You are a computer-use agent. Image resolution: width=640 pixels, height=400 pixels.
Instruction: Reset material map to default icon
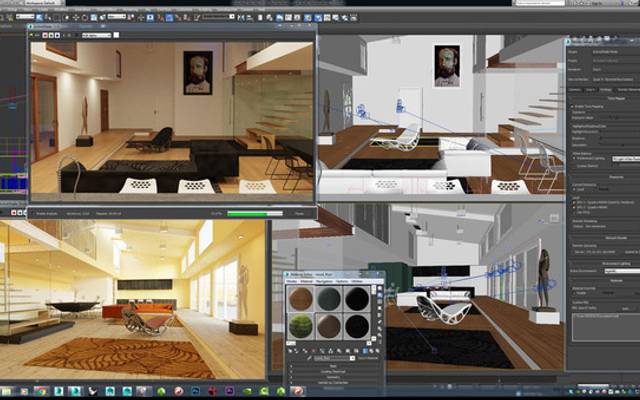pos(313,351)
